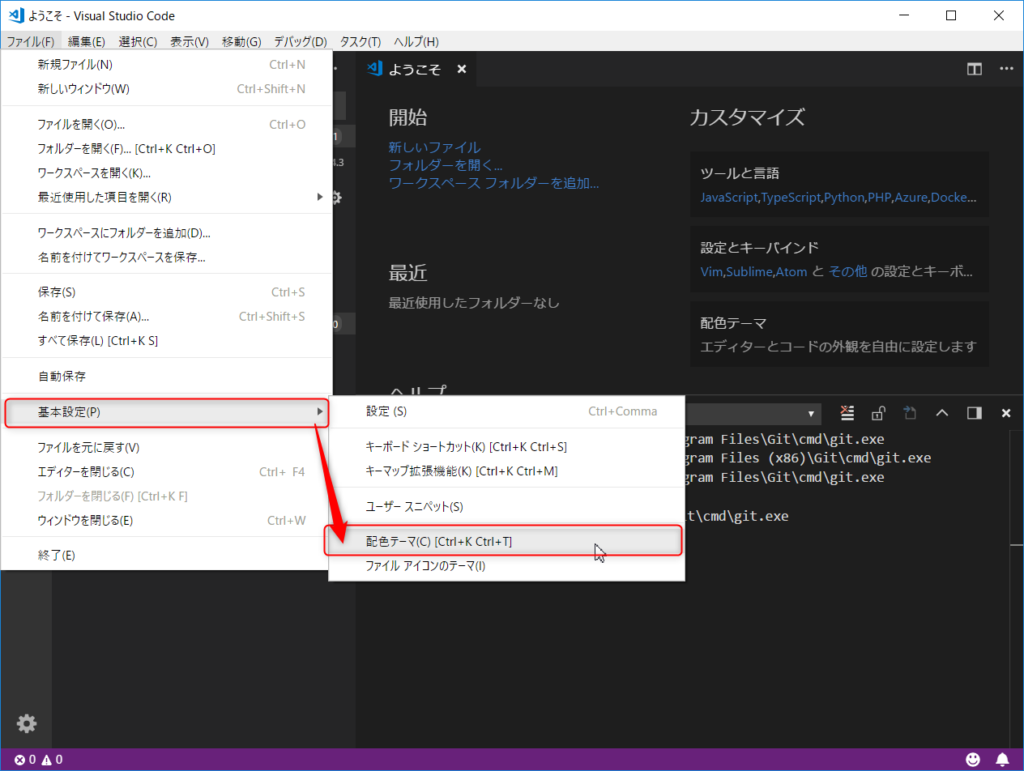Expand 最近使用した項目を開く submenu arrow

pyautogui.click(x=319, y=197)
